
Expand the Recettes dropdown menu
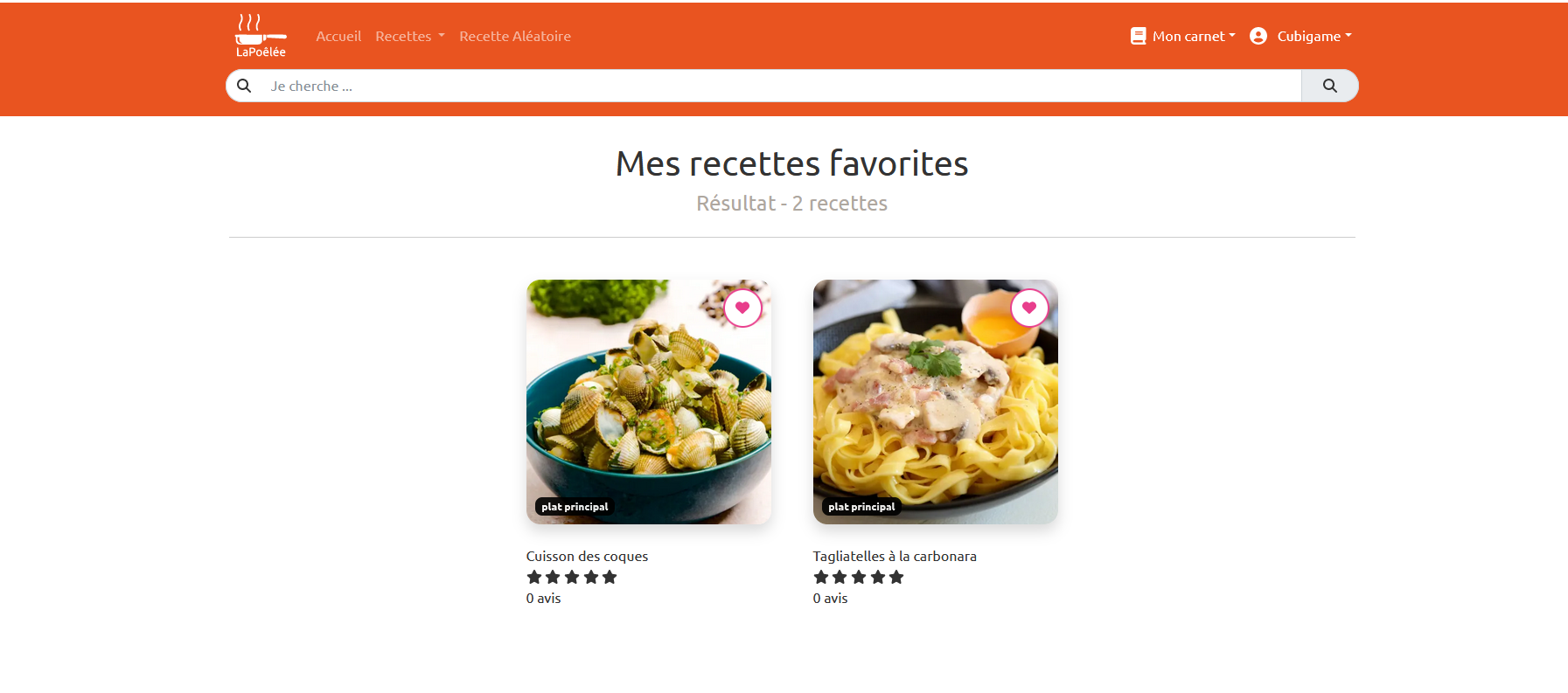coord(409,36)
